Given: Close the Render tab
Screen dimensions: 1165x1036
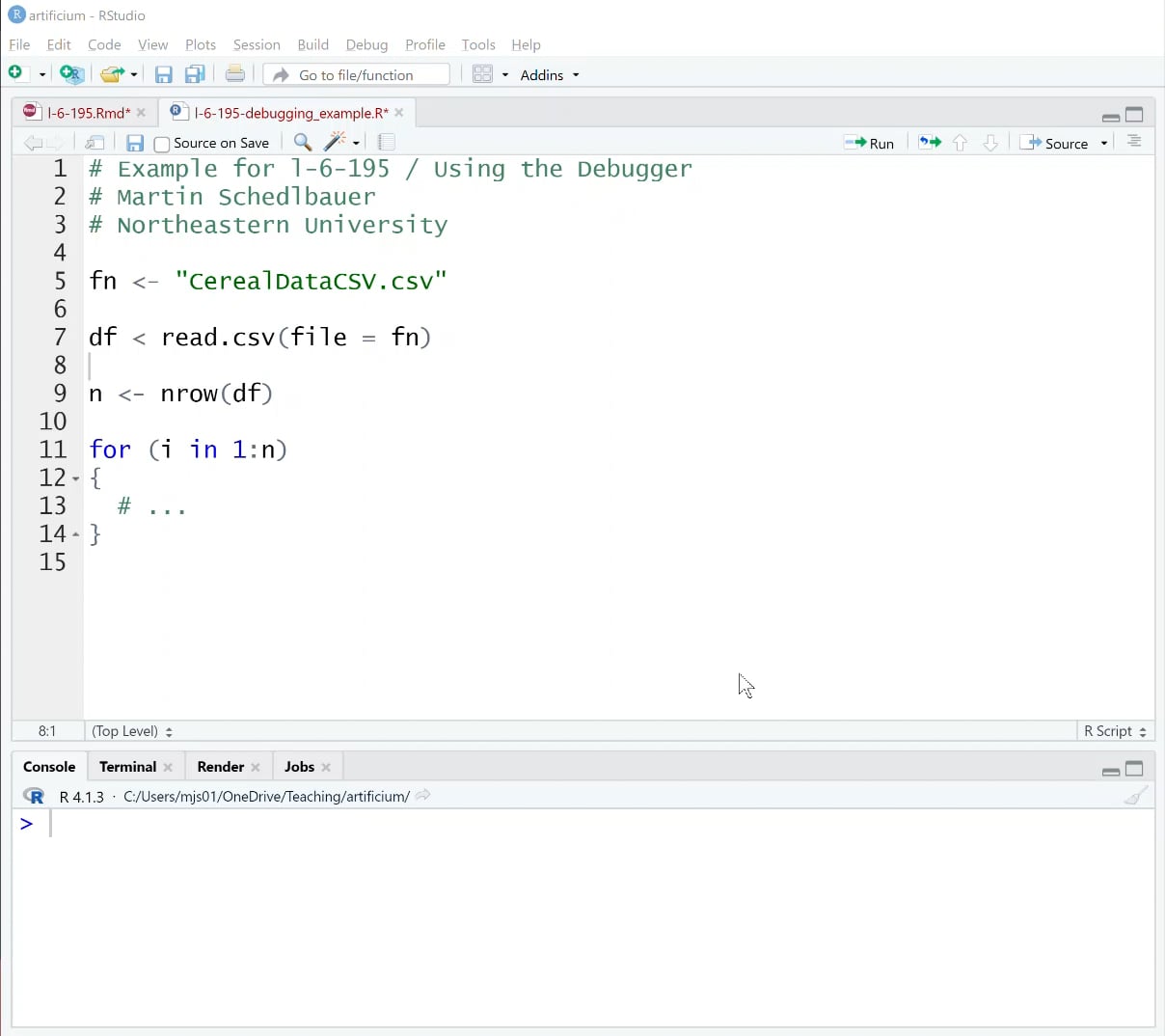Looking at the screenshot, I should [256, 768].
